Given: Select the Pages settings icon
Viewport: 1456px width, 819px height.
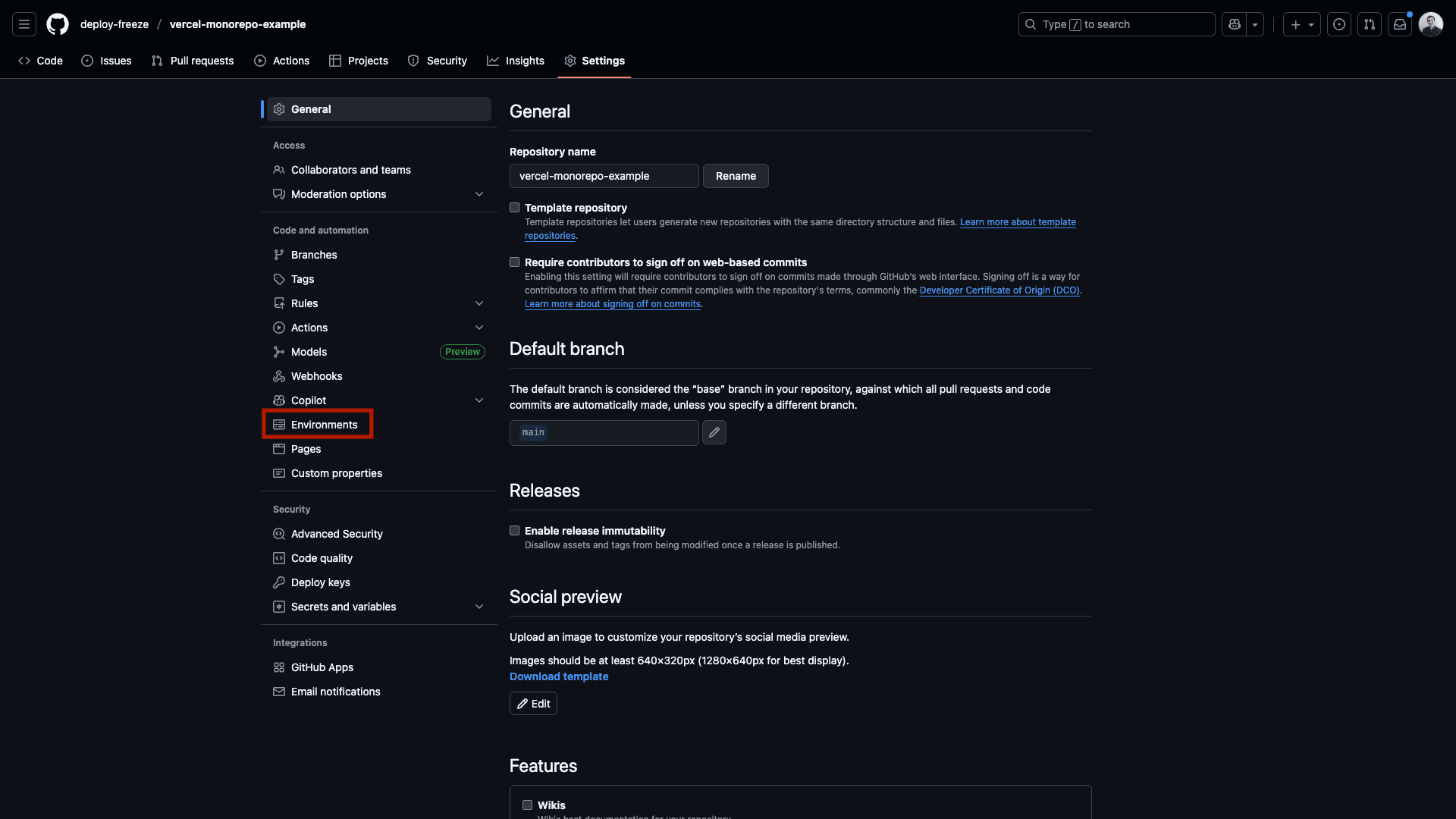Looking at the screenshot, I should 279,449.
